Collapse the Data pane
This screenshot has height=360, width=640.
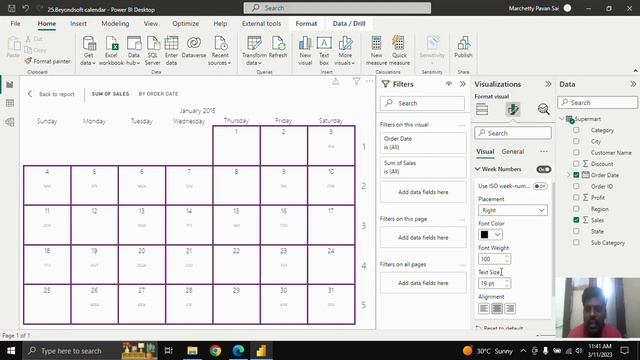633,84
